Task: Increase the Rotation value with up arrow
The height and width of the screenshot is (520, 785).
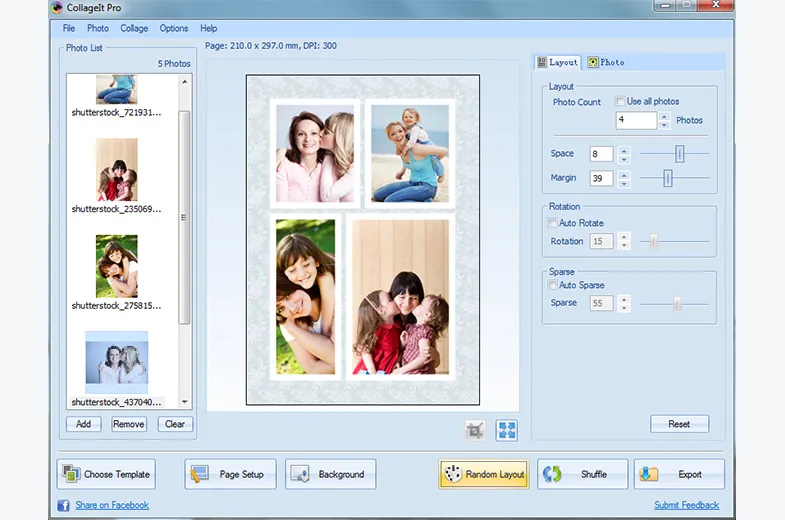Action: pos(624,237)
